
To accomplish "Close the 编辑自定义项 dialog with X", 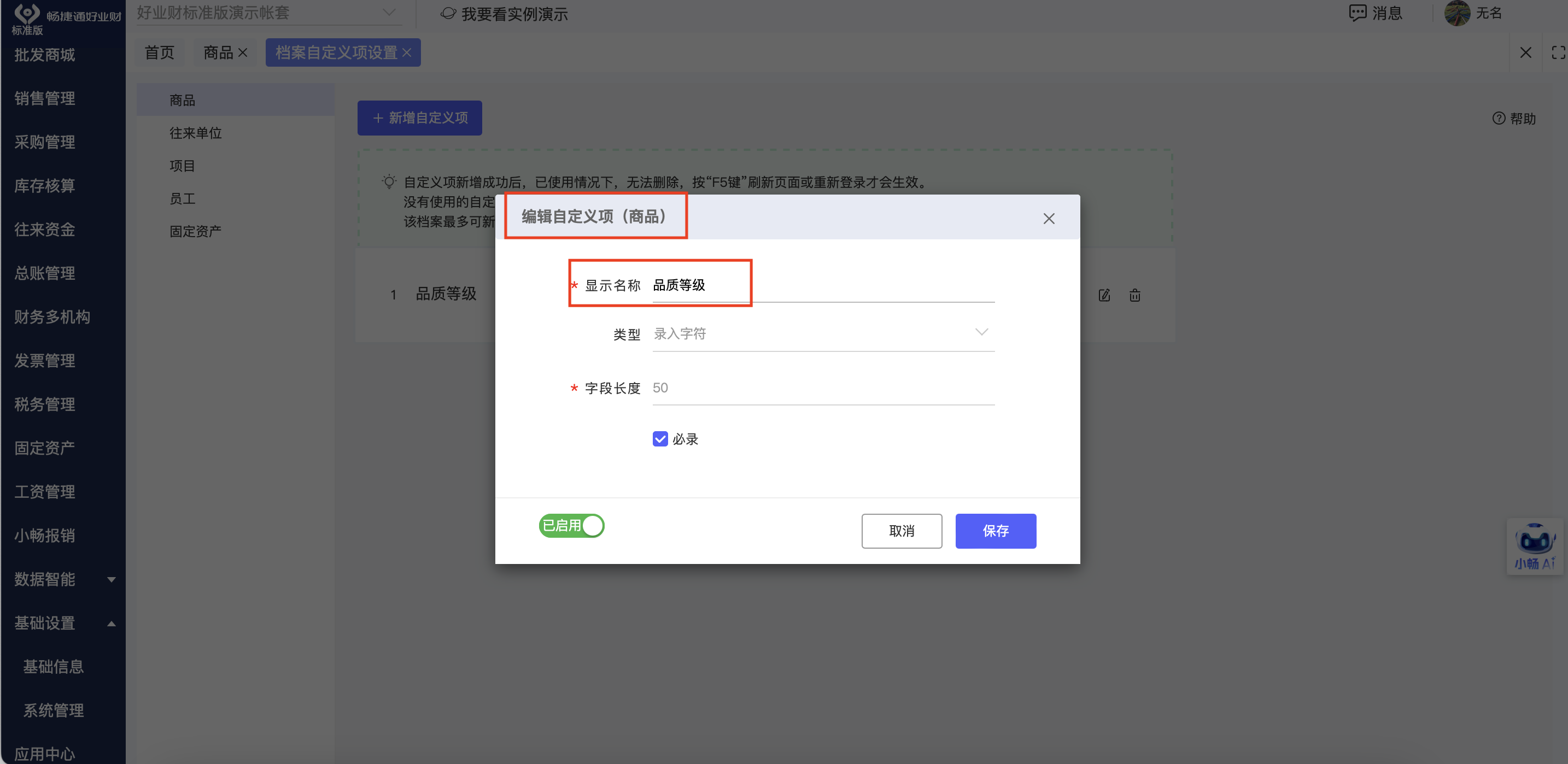I will (x=1049, y=219).
